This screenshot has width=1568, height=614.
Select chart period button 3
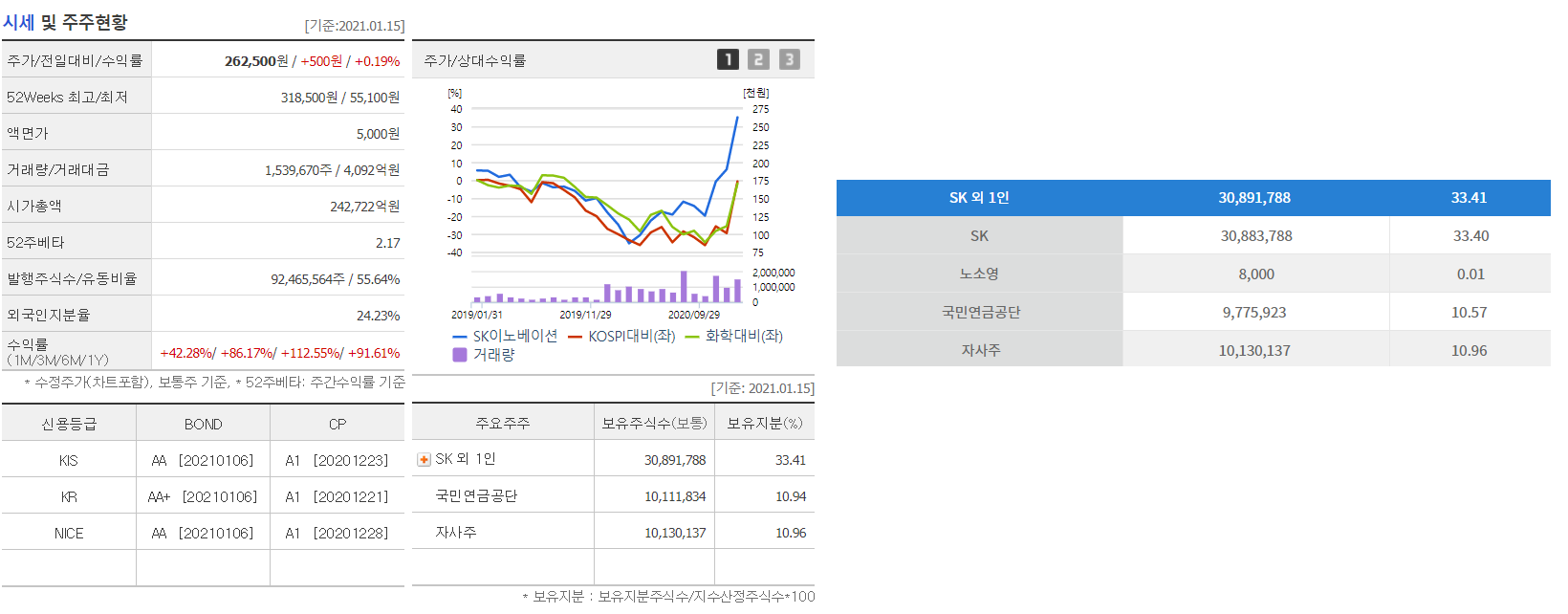click(789, 59)
